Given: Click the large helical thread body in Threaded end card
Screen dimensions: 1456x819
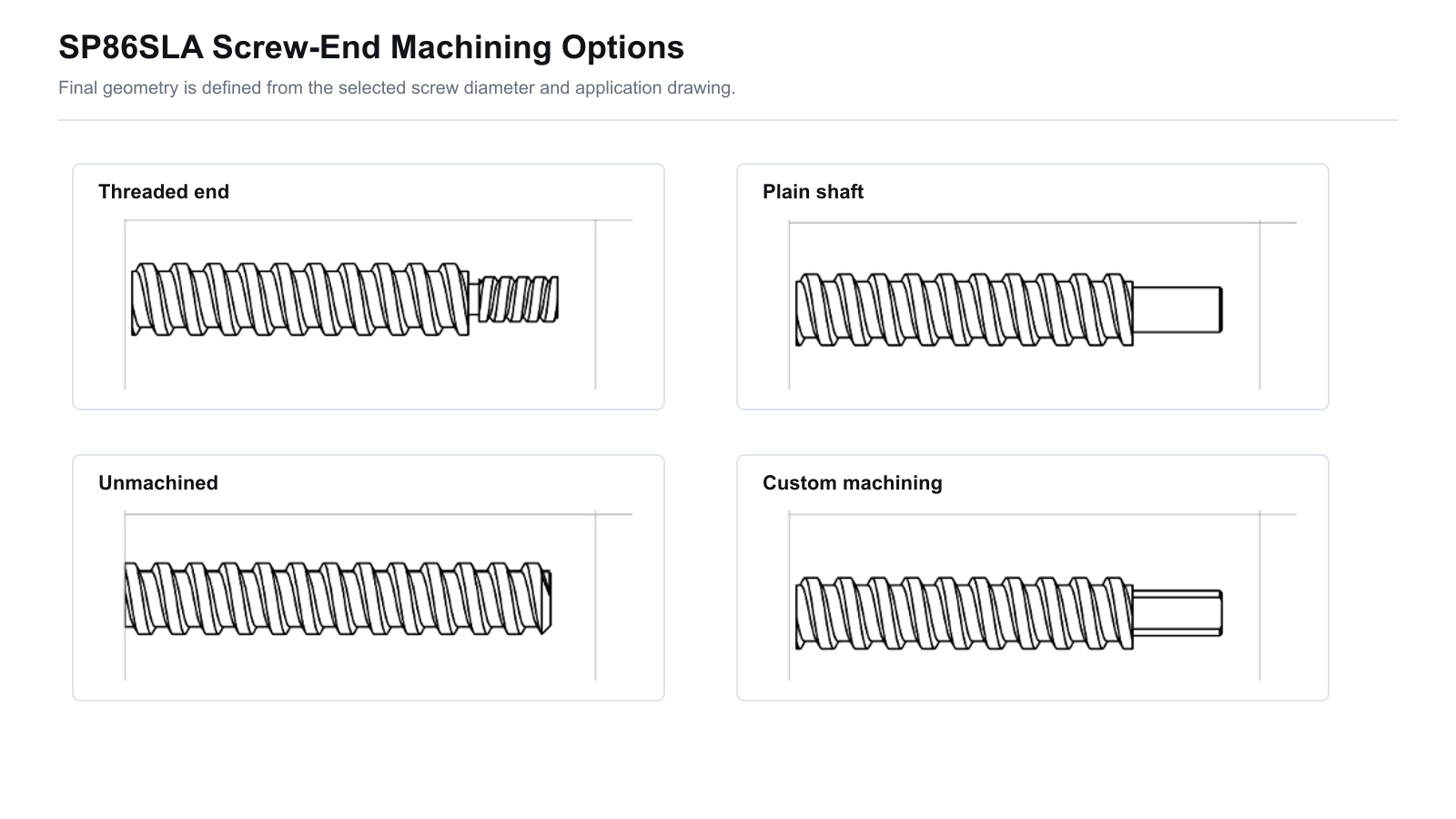Looking at the screenshot, I should click(299, 299).
